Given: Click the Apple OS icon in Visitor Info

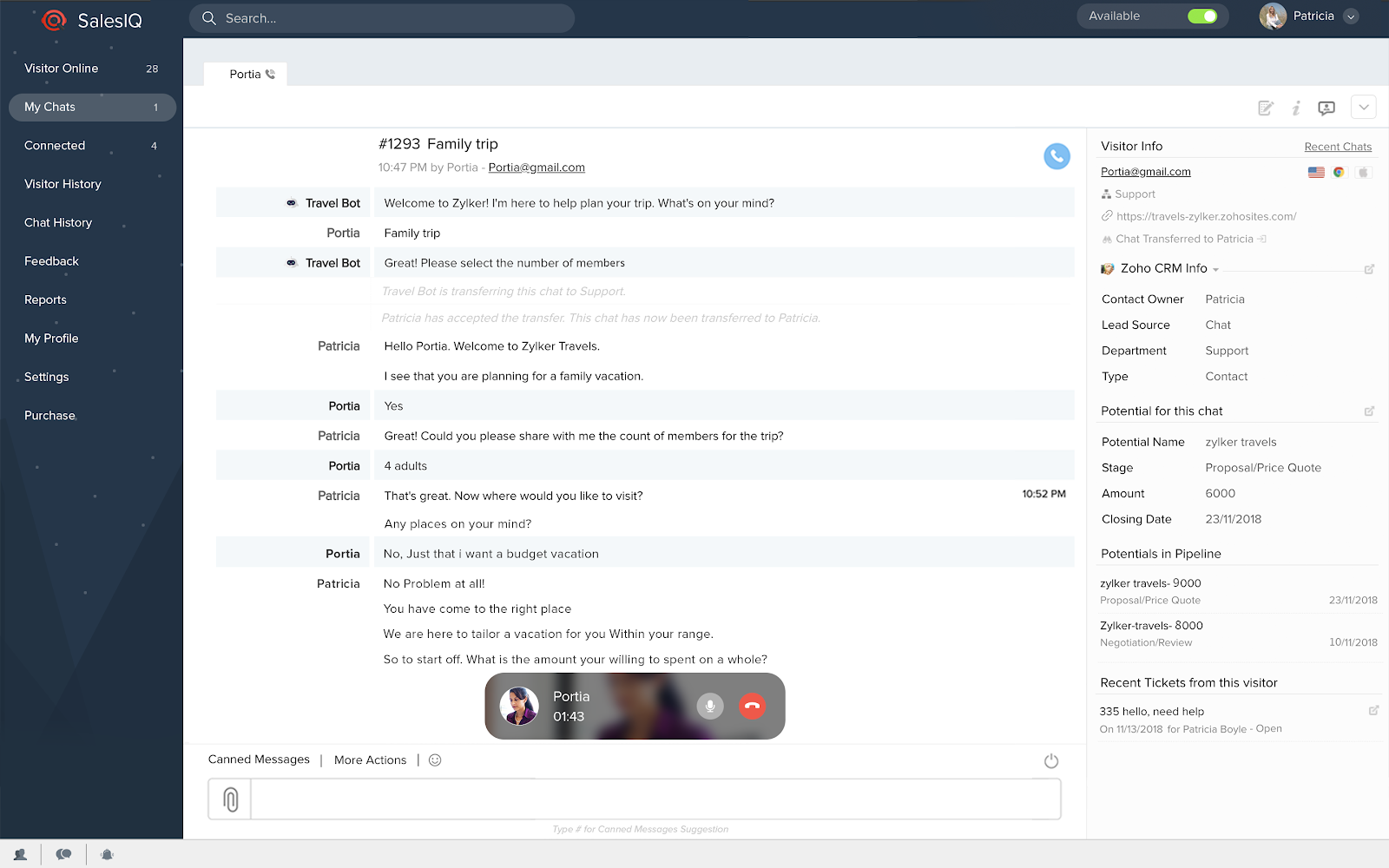Looking at the screenshot, I should [x=1363, y=172].
